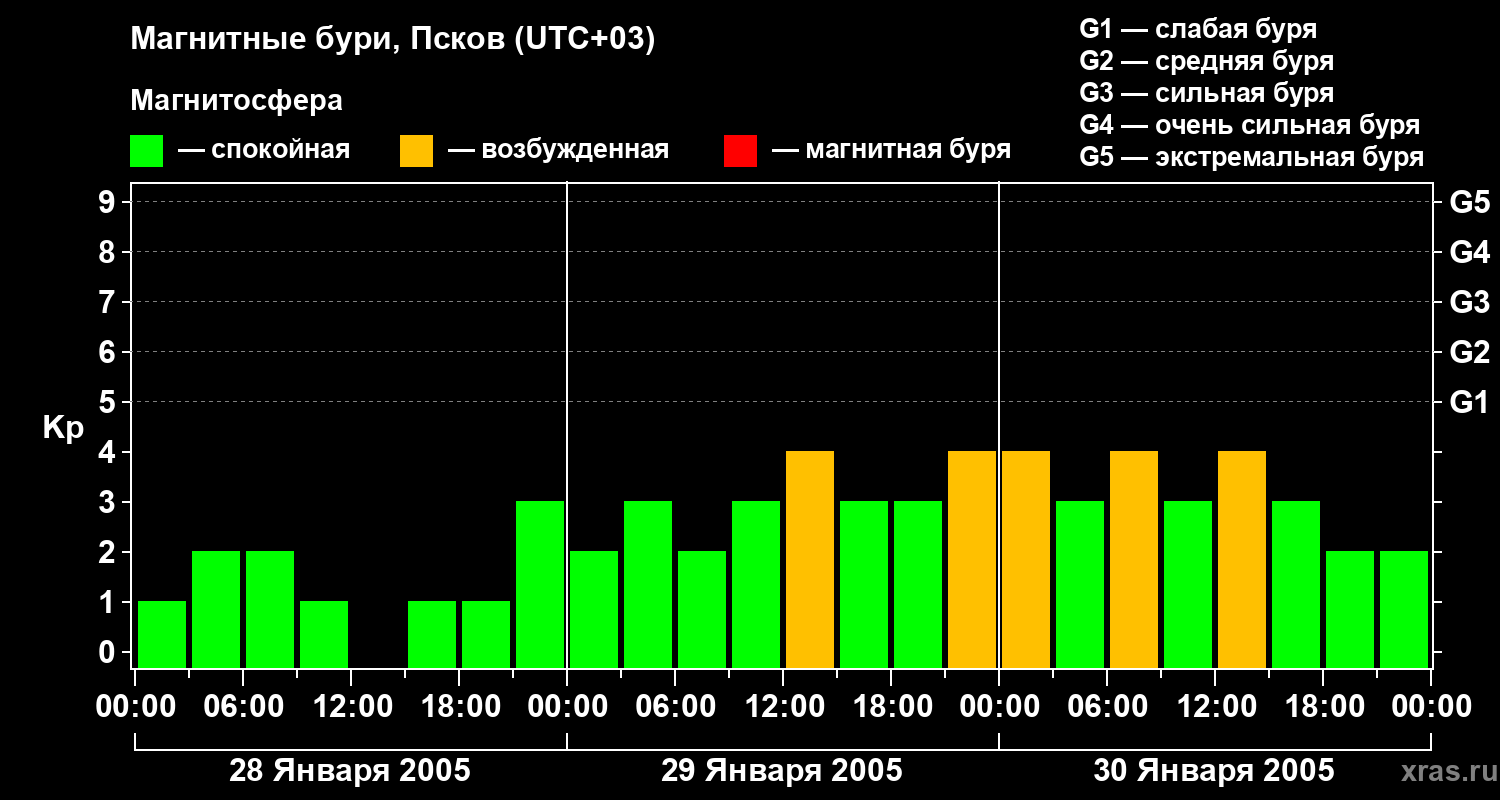Click the Kp 3 bar at 21:00 28 January

coord(540,584)
